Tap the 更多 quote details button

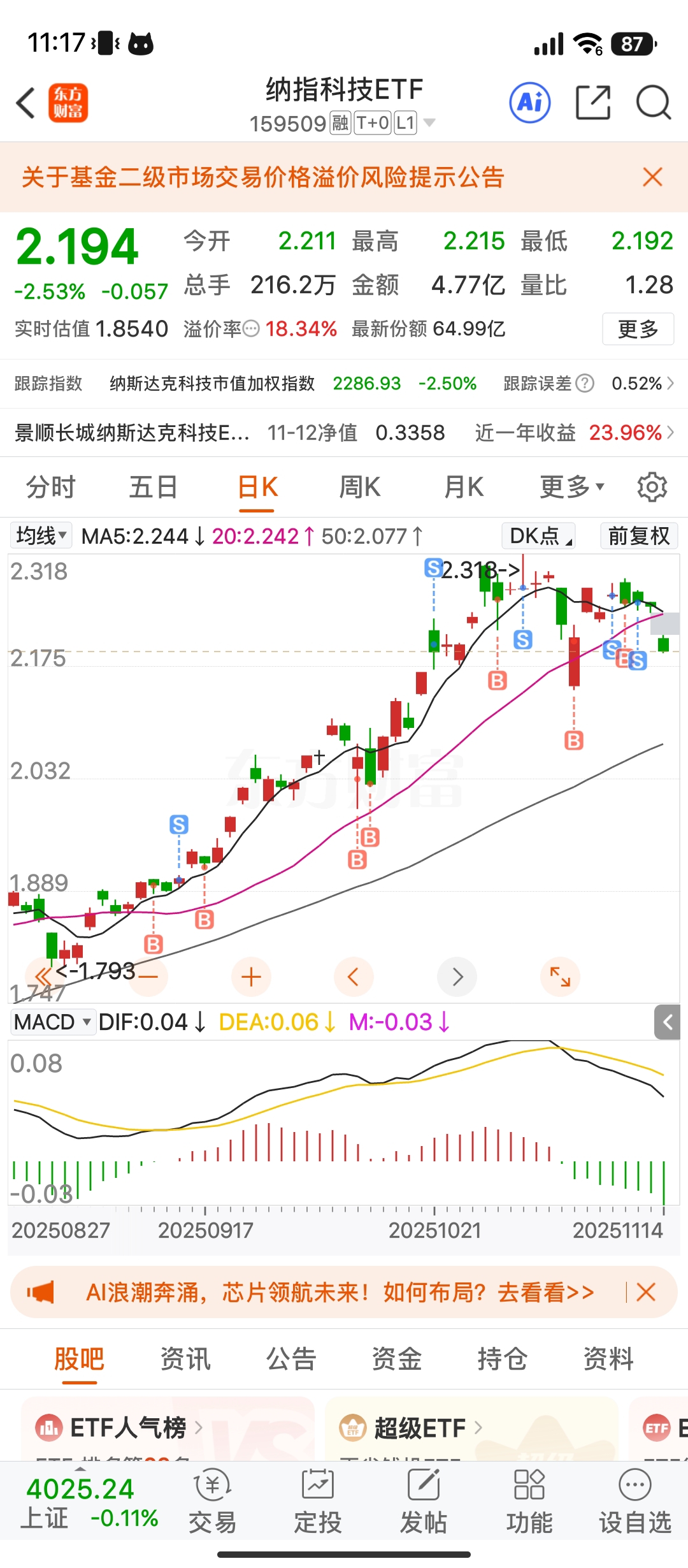(x=638, y=329)
